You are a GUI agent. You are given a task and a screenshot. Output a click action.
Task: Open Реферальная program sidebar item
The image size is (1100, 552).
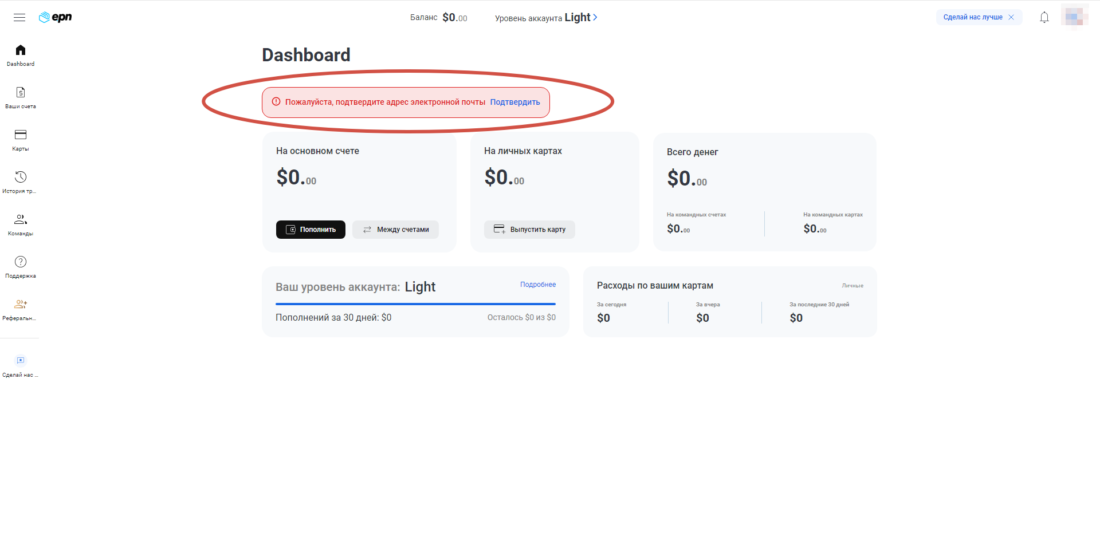point(20,304)
